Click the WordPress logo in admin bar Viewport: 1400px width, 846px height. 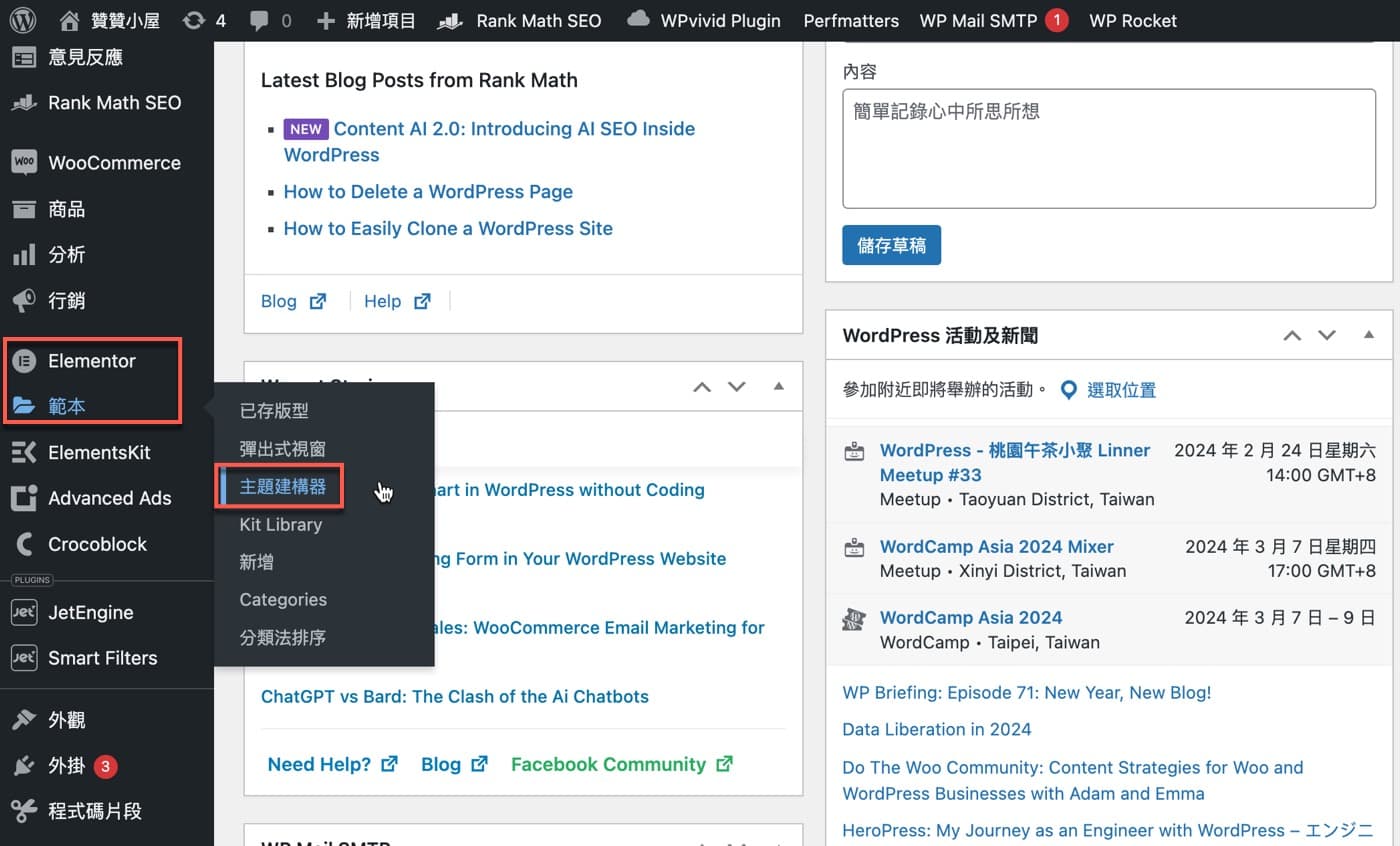pos(24,20)
